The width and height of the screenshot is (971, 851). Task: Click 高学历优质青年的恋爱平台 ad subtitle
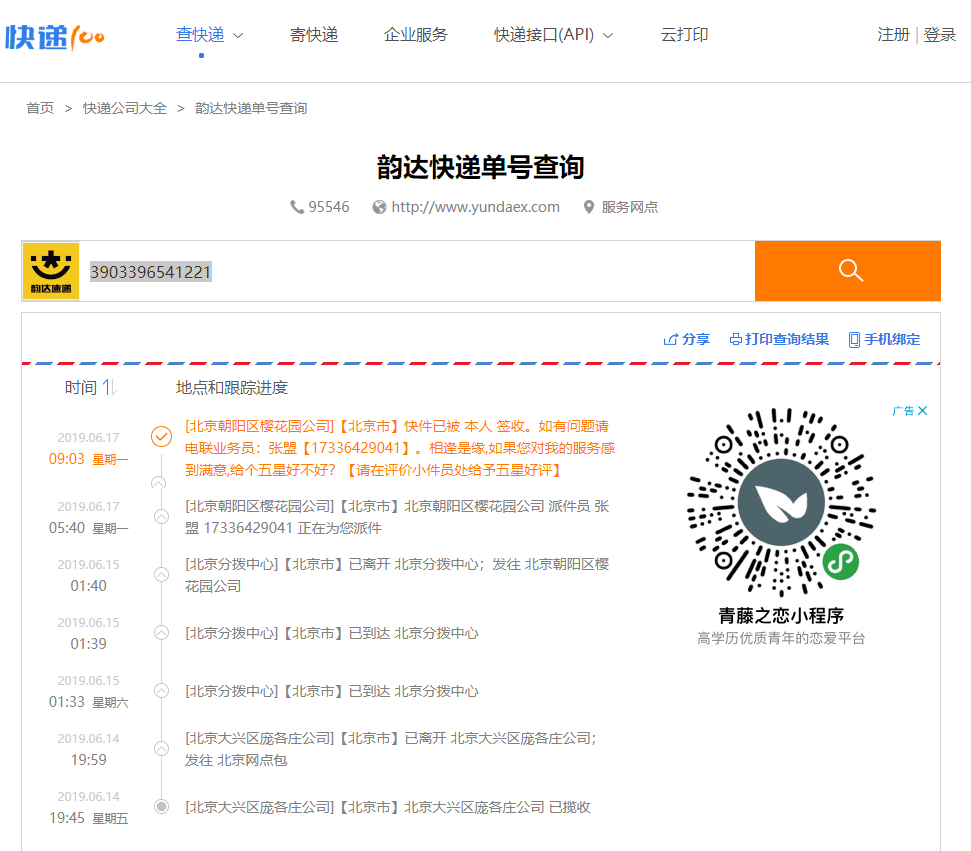(x=781, y=639)
